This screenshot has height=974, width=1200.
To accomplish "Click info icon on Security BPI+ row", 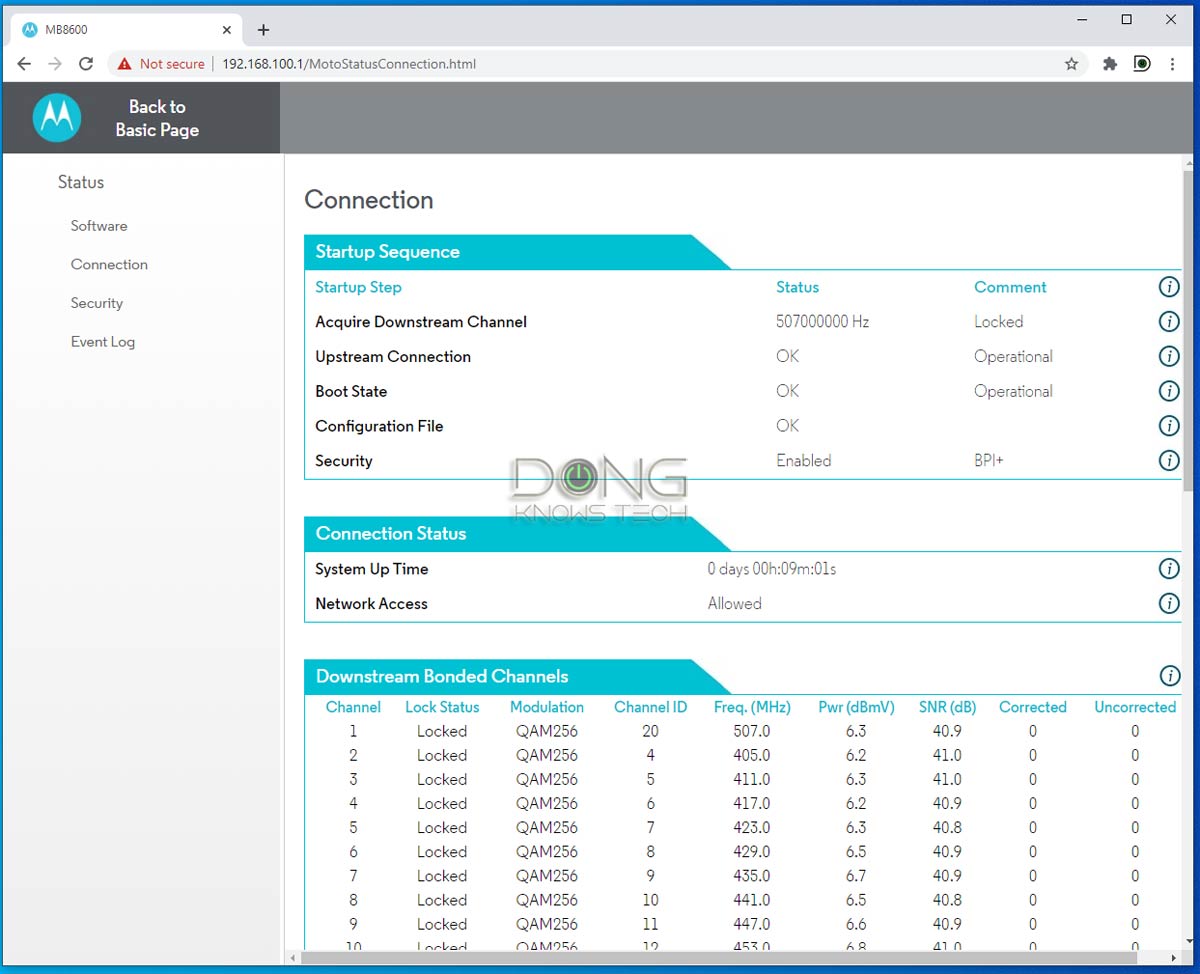I will tap(1168, 461).
